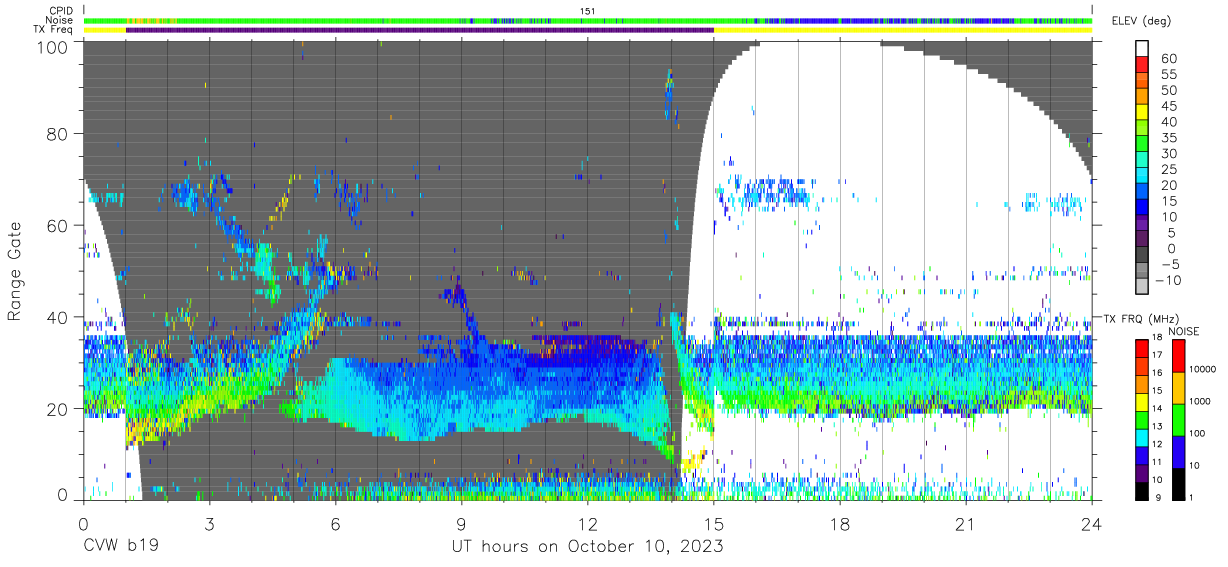Click x-axis tick label '9'
Viewport: 1228px width, 567px height.
[461, 524]
